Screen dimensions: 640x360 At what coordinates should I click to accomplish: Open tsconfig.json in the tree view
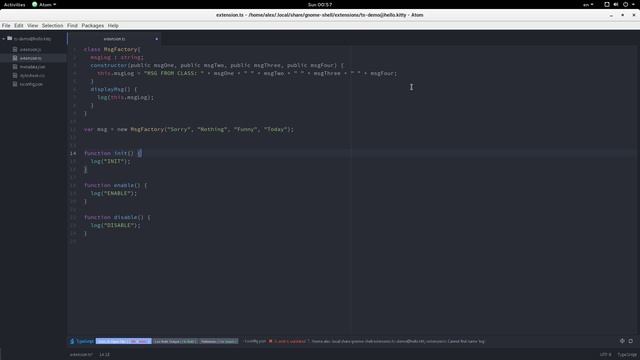click(31, 84)
